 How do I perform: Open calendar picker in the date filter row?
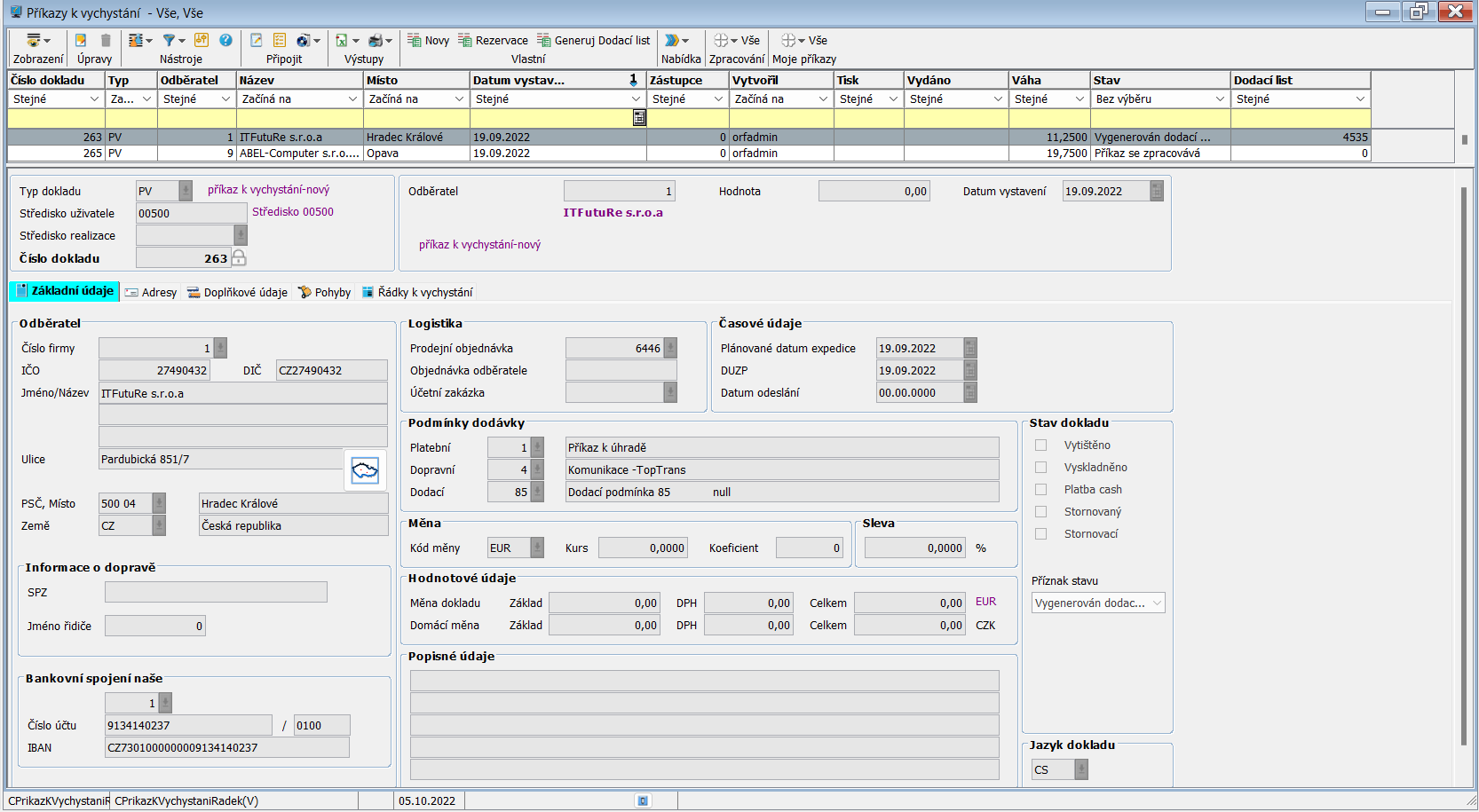(x=638, y=117)
